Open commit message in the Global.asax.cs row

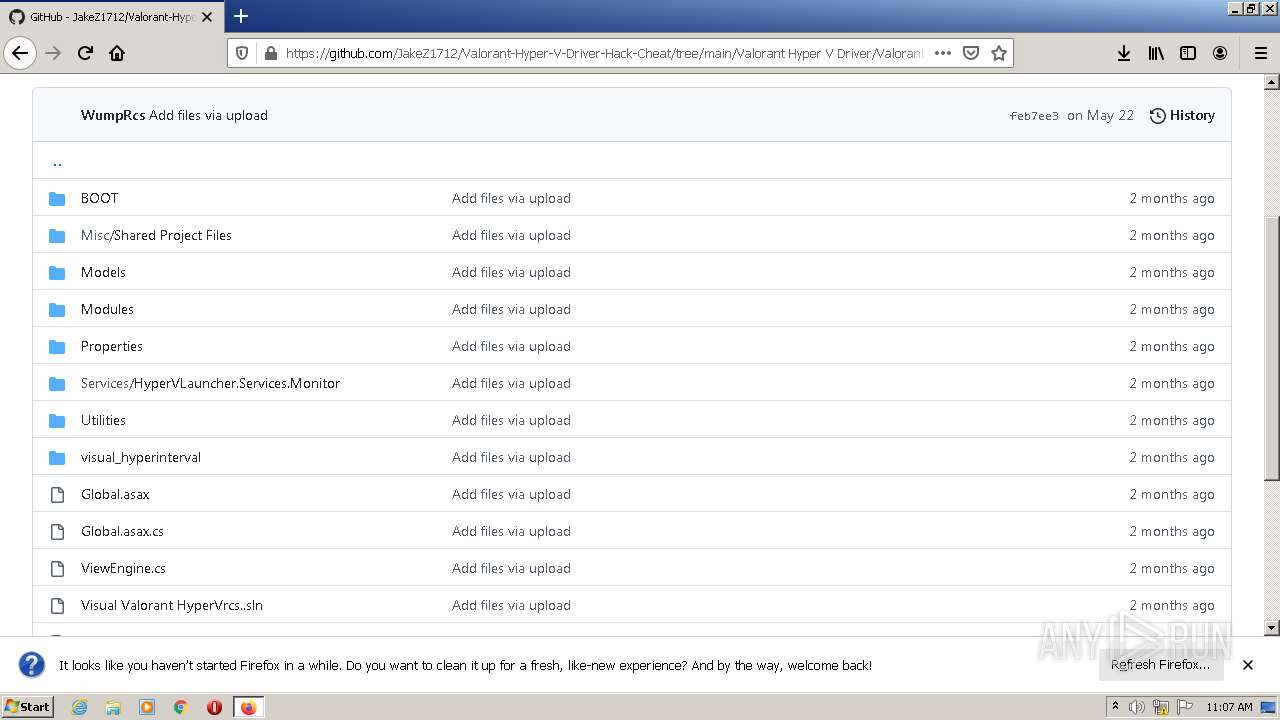click(x=511, y=531)
